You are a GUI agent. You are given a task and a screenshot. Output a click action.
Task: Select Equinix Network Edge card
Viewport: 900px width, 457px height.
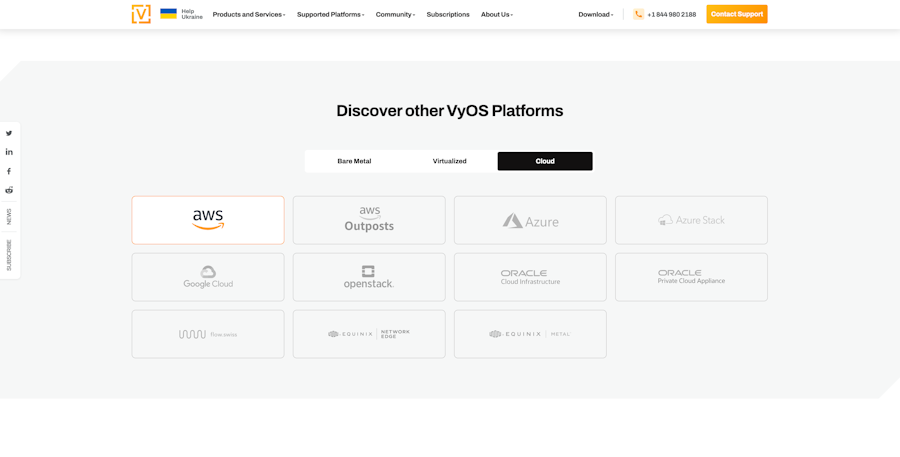click(369, 334)
